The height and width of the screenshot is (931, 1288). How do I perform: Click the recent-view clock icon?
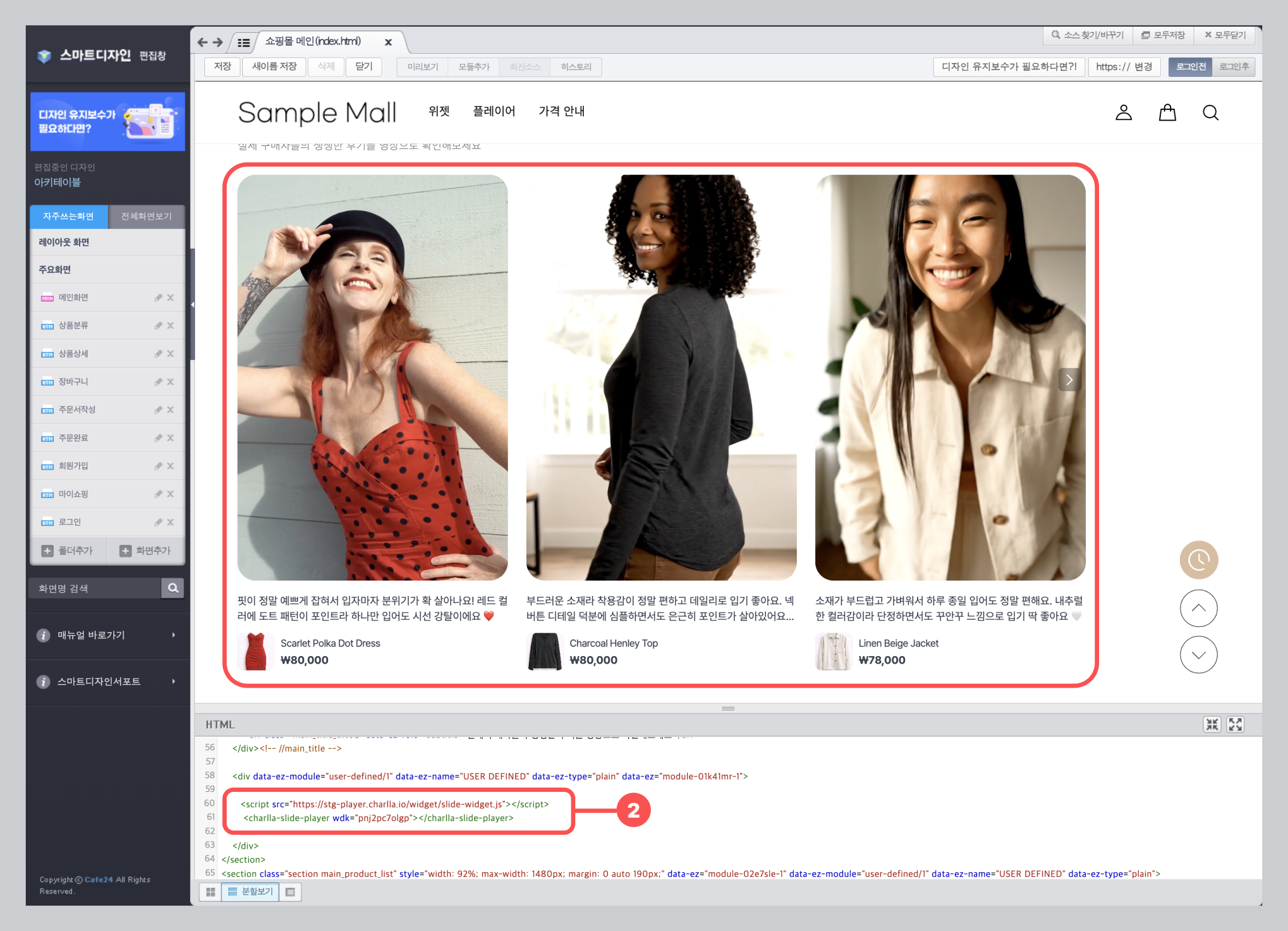(1198, 559)
